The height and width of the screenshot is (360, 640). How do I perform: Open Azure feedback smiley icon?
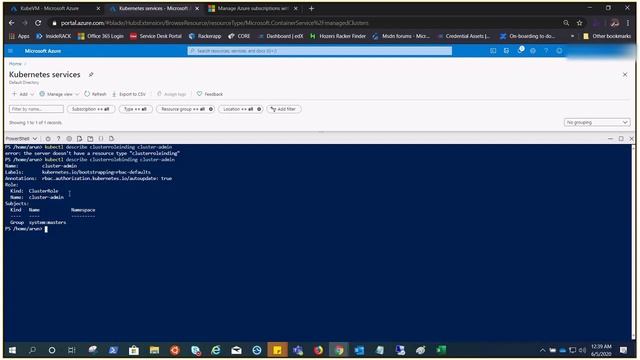tap(559, 51)
